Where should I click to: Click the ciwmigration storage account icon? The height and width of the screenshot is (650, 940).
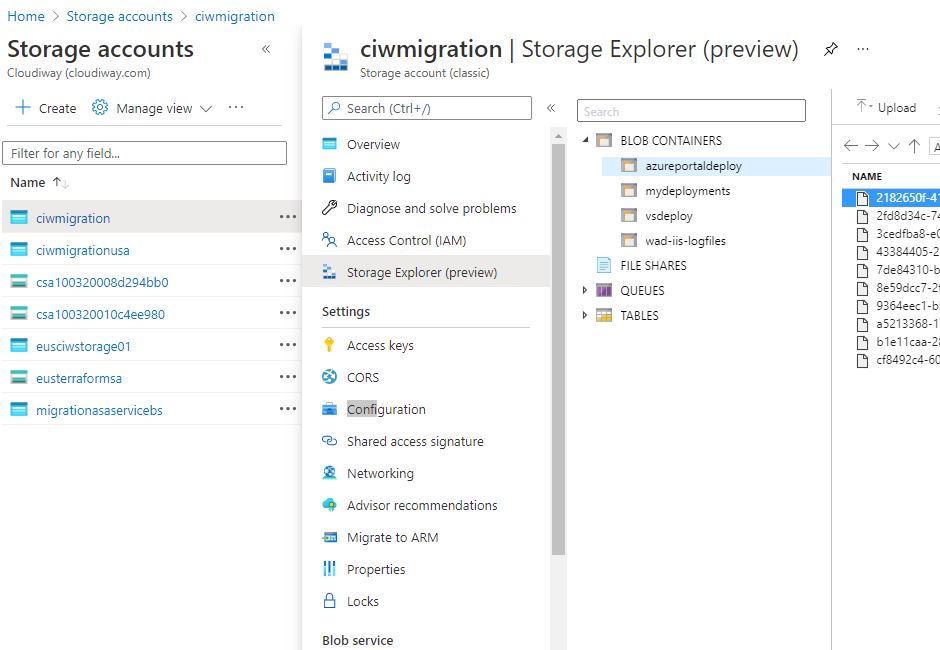point(19,218)
